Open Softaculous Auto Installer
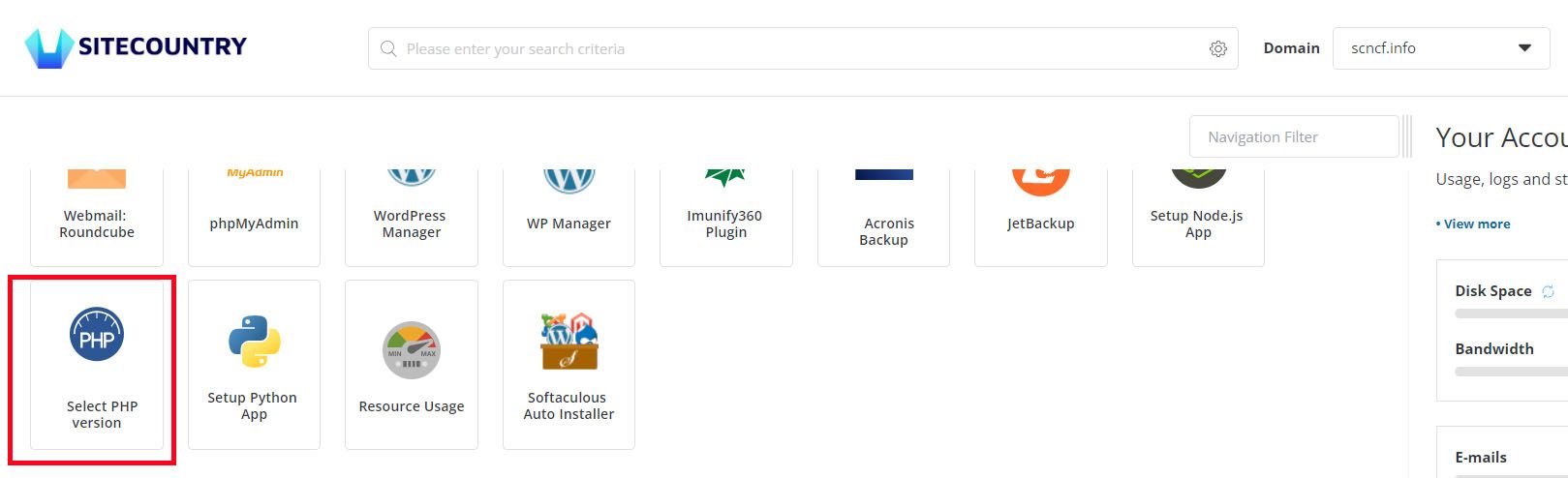 [569, 365]
